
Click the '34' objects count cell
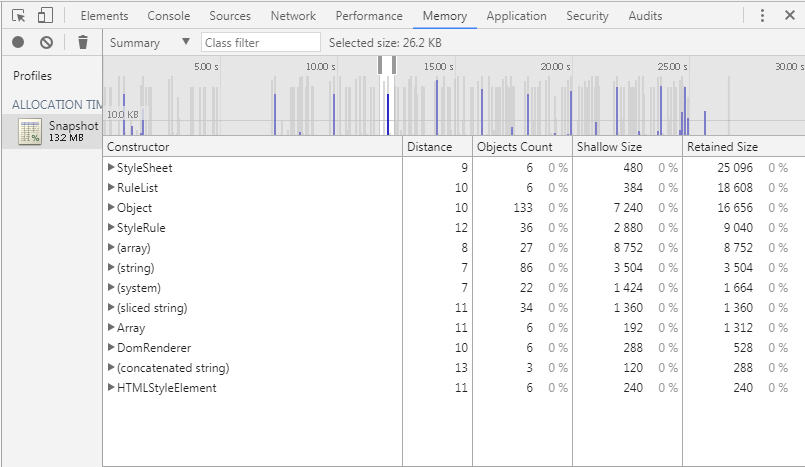526,308
